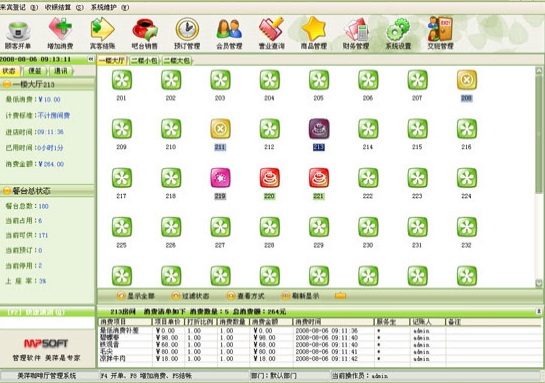The height and width of the screenshot is (383, 545).
Task: Select table 219 pink icon
Action: coord(220,178)
